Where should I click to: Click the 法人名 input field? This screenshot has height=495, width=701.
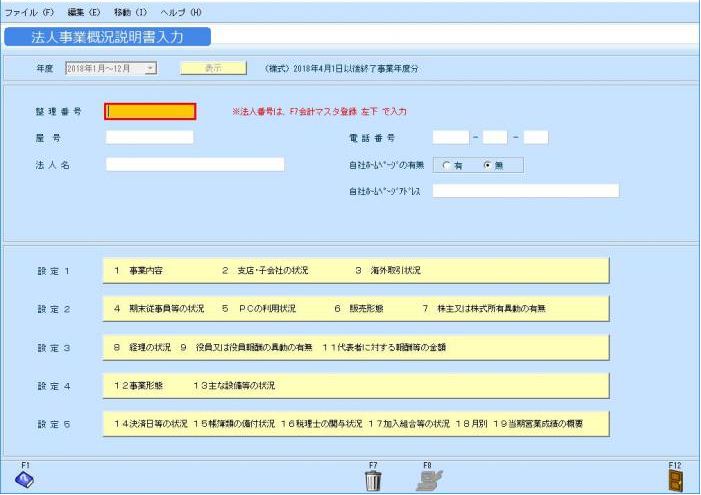pos(195,165)
